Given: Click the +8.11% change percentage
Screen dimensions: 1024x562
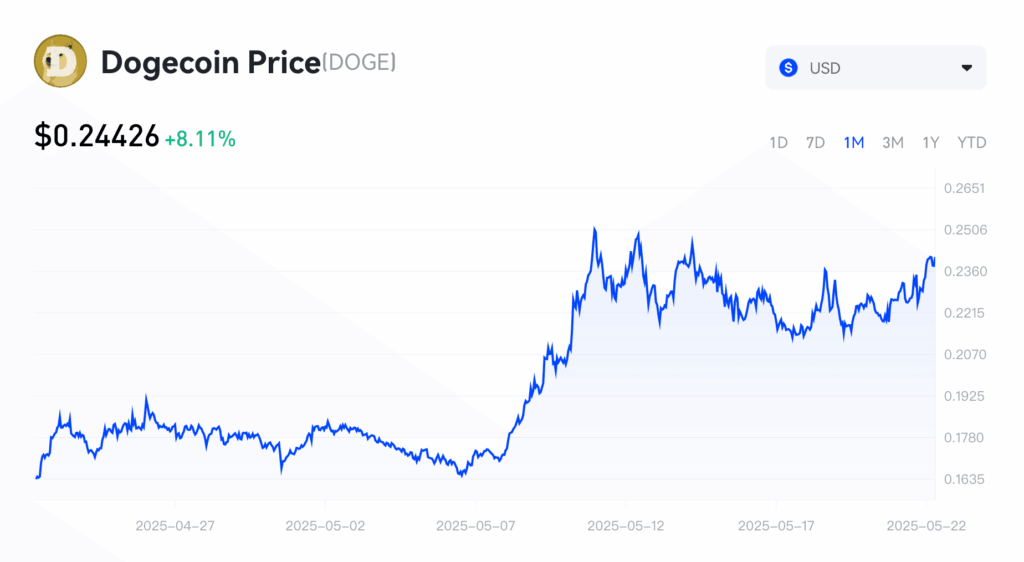Looking at the screenshot, I should tap(200, 139).
